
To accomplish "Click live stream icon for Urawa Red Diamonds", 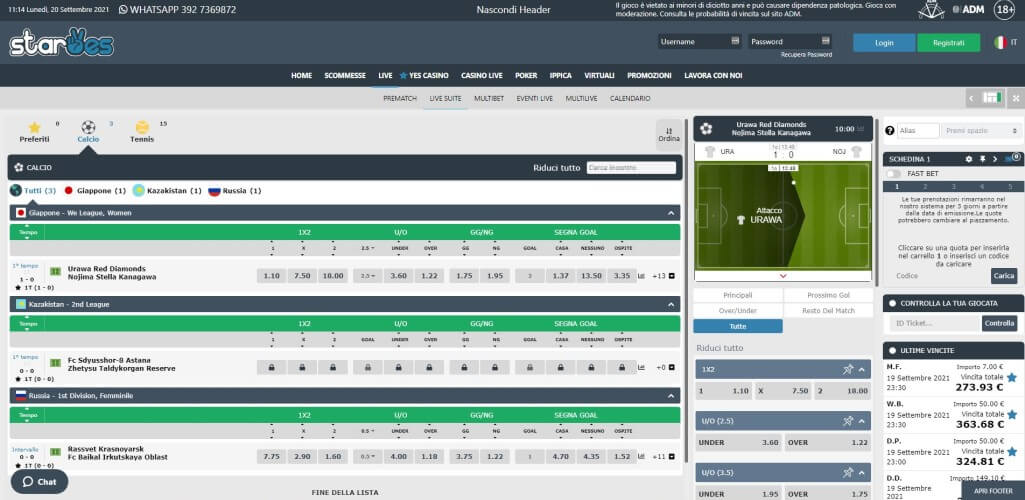I will click(56, 271).
